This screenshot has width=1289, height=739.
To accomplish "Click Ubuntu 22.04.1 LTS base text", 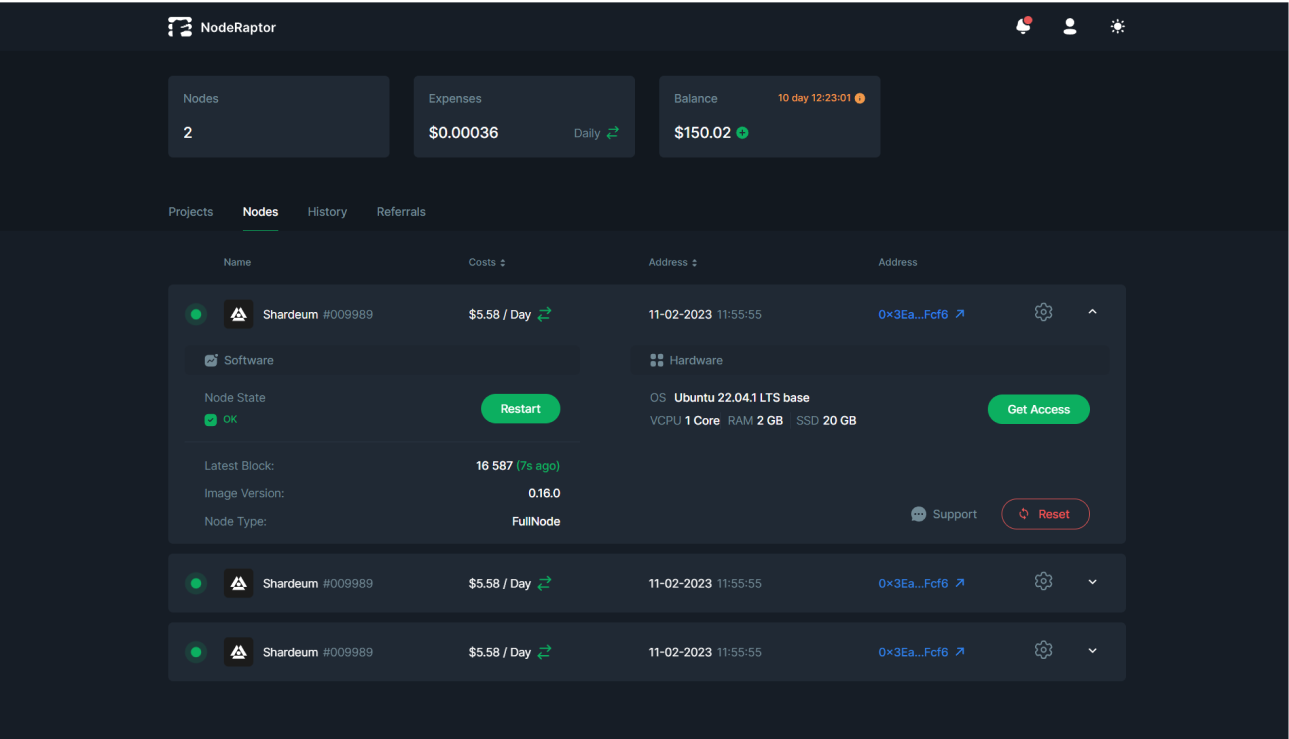I will pos(742,398).
